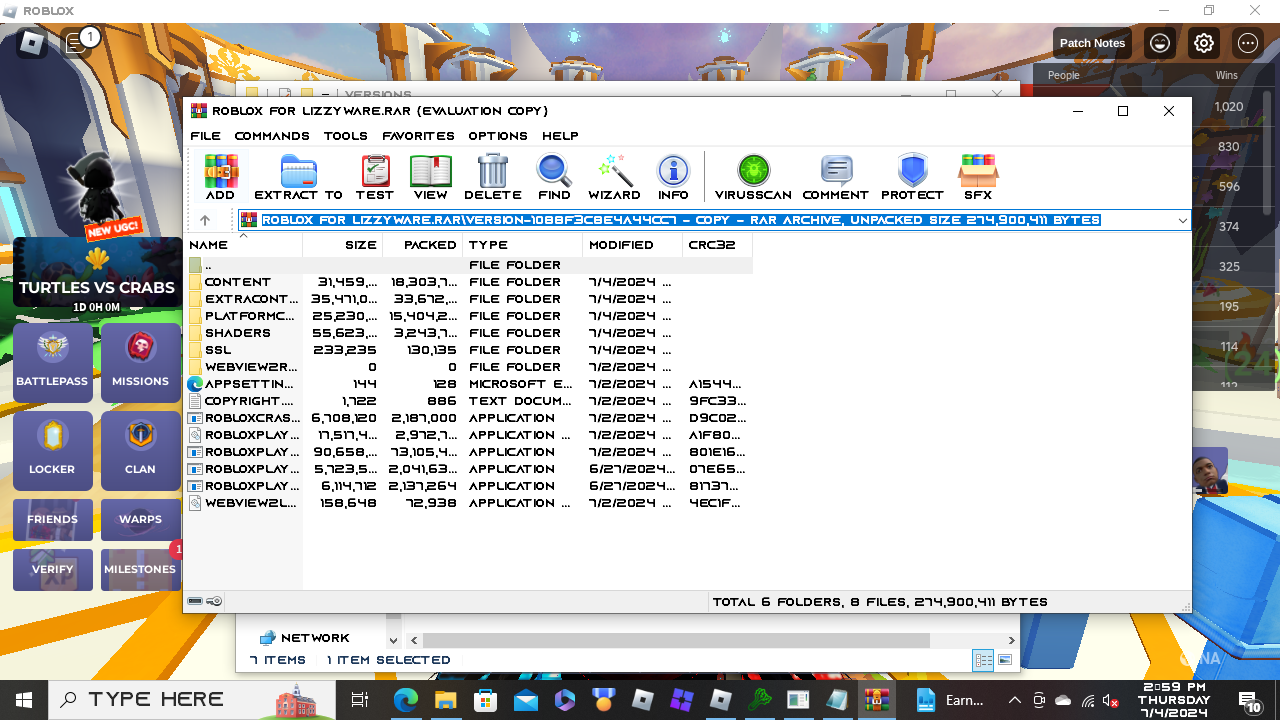
Task: Open the Find magnifier tool
Action: tap(554, 177)
